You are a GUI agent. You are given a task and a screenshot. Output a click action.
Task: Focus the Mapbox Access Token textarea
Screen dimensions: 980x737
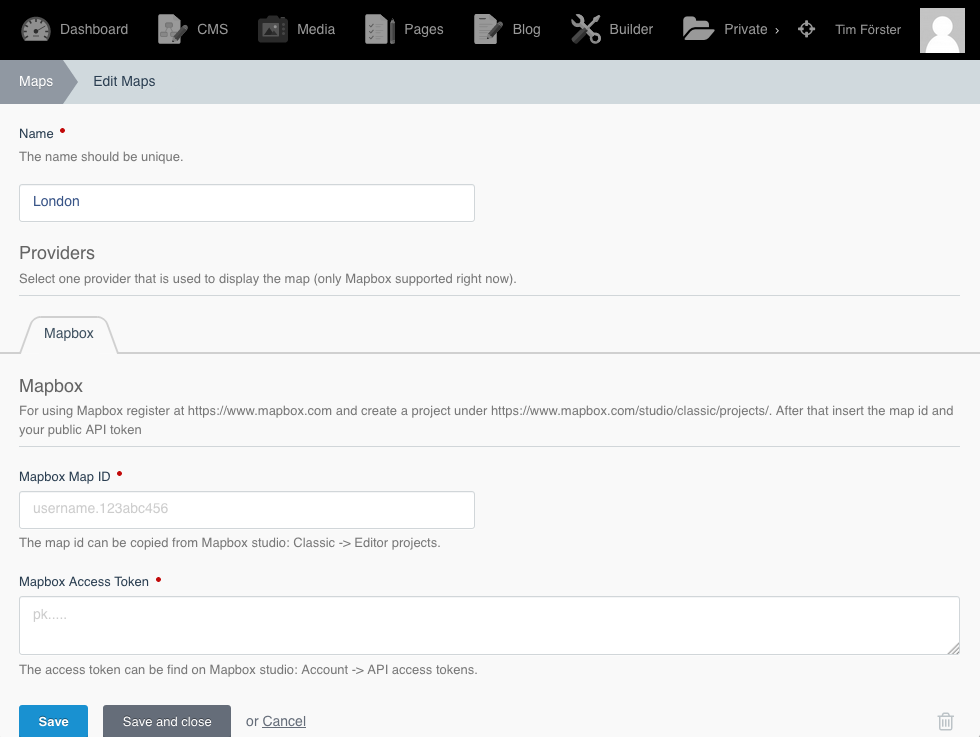point(489,625)
